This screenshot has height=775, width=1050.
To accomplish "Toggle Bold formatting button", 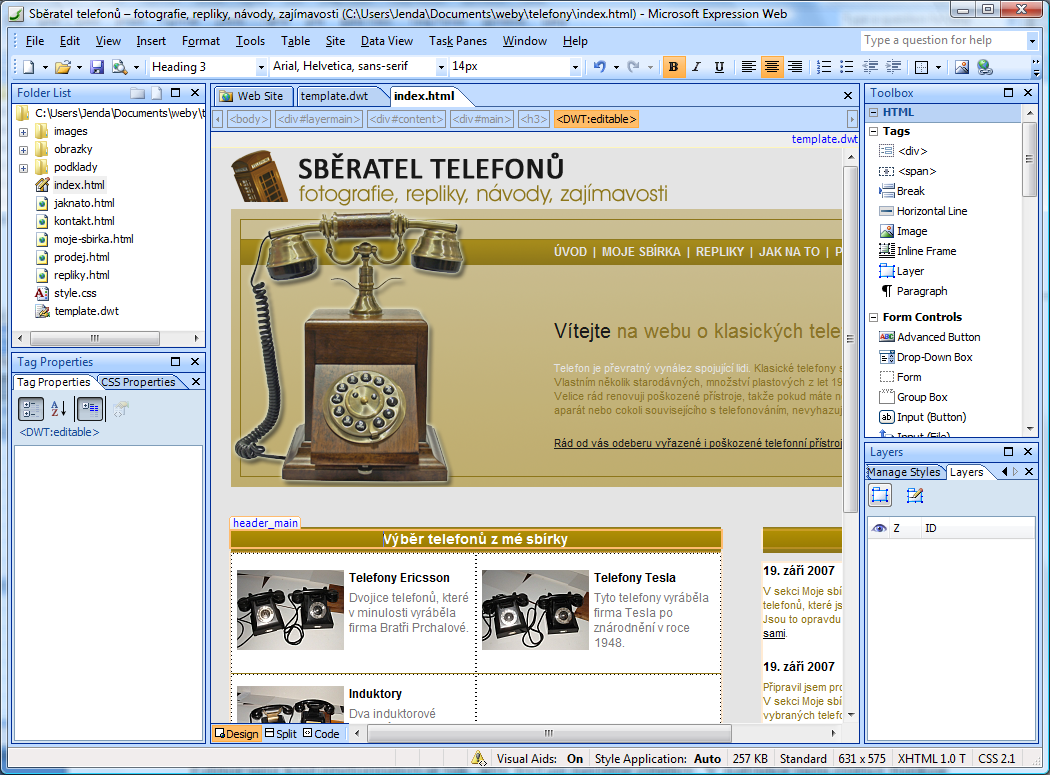I will tap(673, 67).
